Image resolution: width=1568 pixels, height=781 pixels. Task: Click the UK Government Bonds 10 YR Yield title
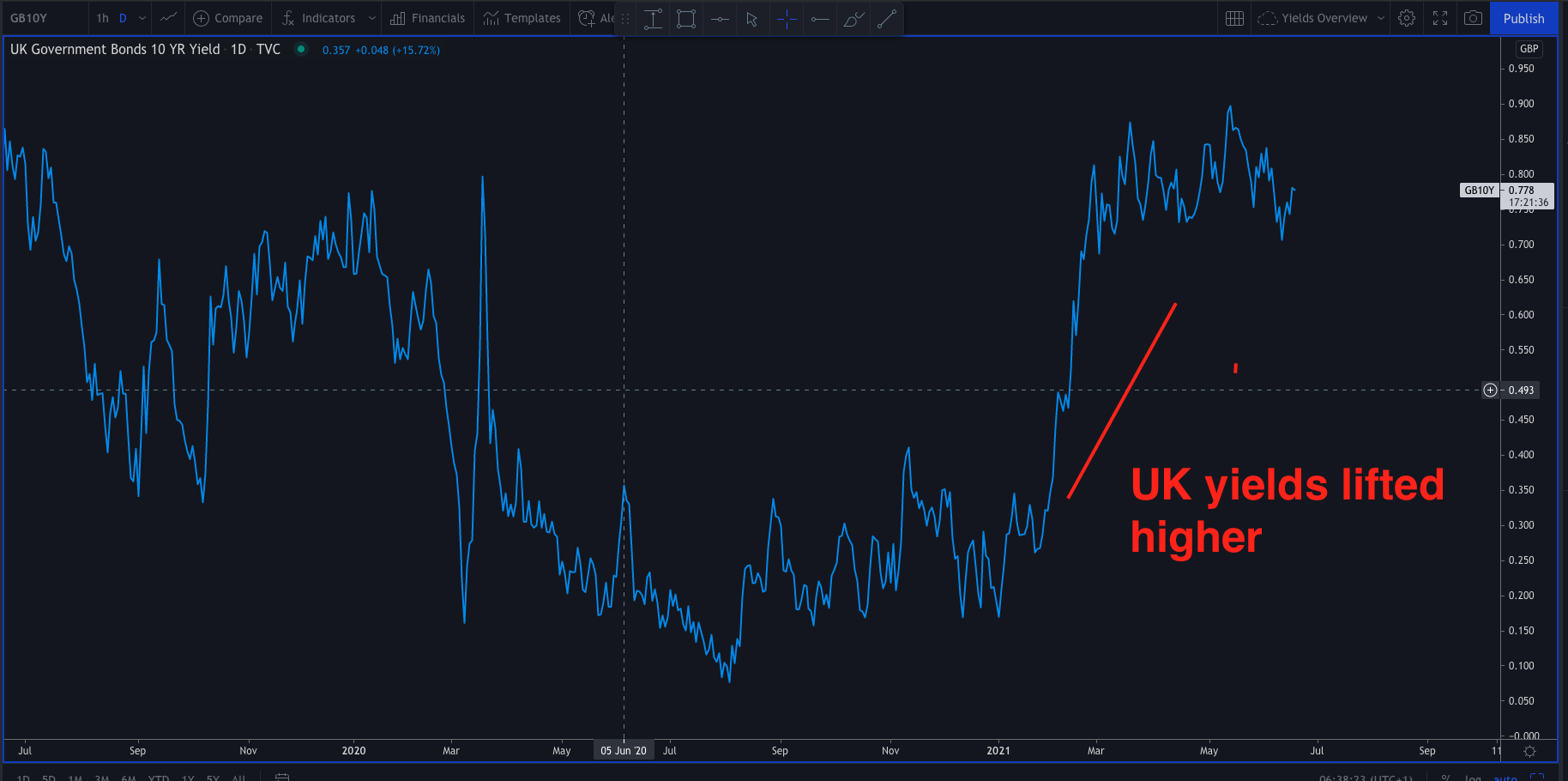click(115, 49)
